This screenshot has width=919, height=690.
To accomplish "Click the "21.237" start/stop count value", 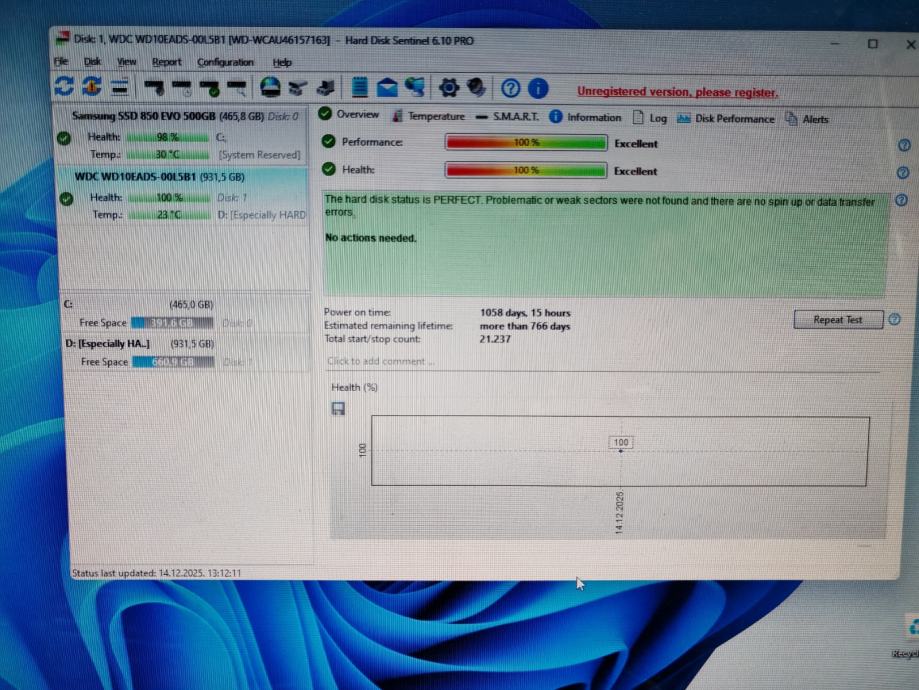I will 495,339.
